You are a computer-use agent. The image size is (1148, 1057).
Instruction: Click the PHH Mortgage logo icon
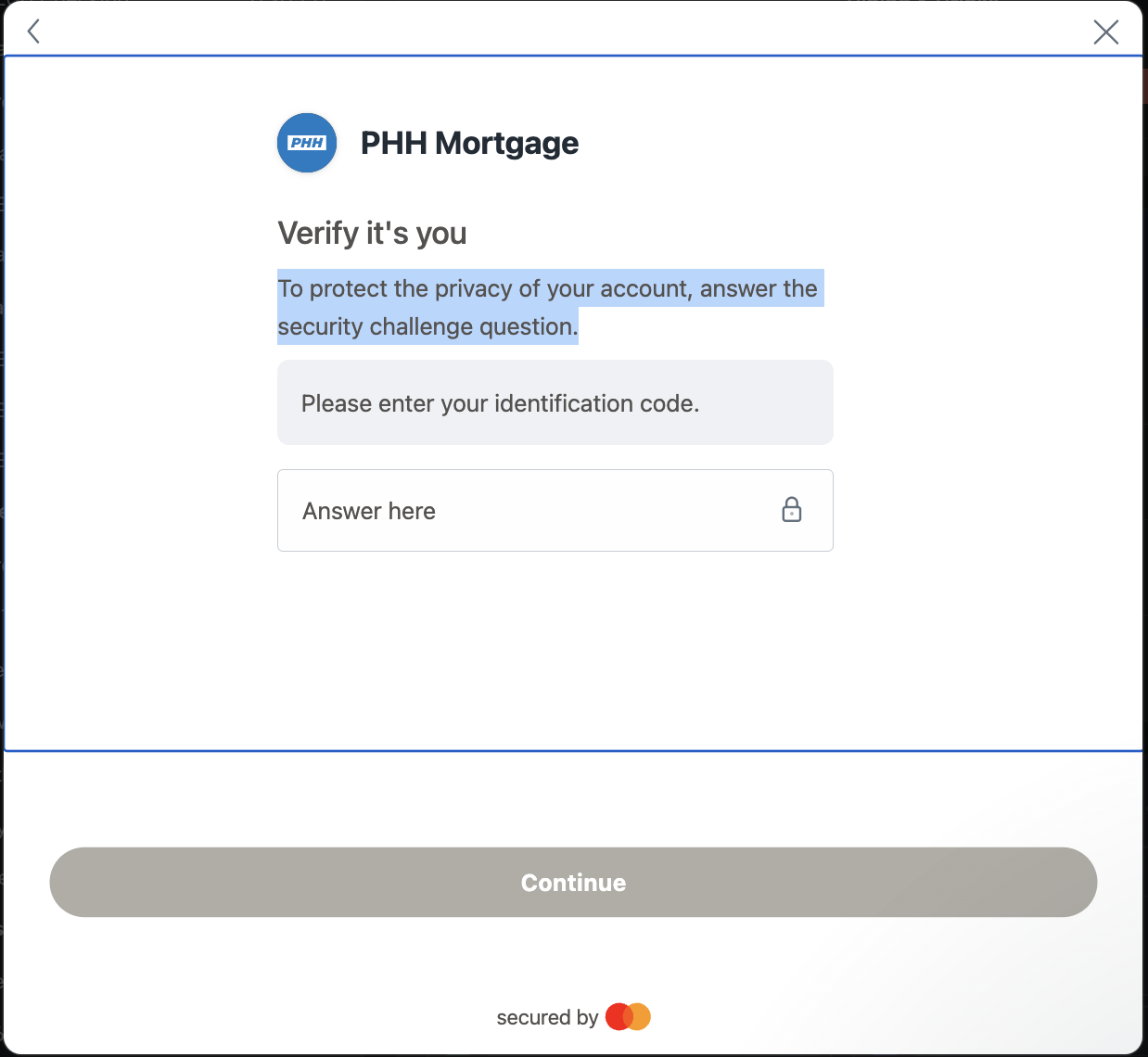click(x=307, y=143)
